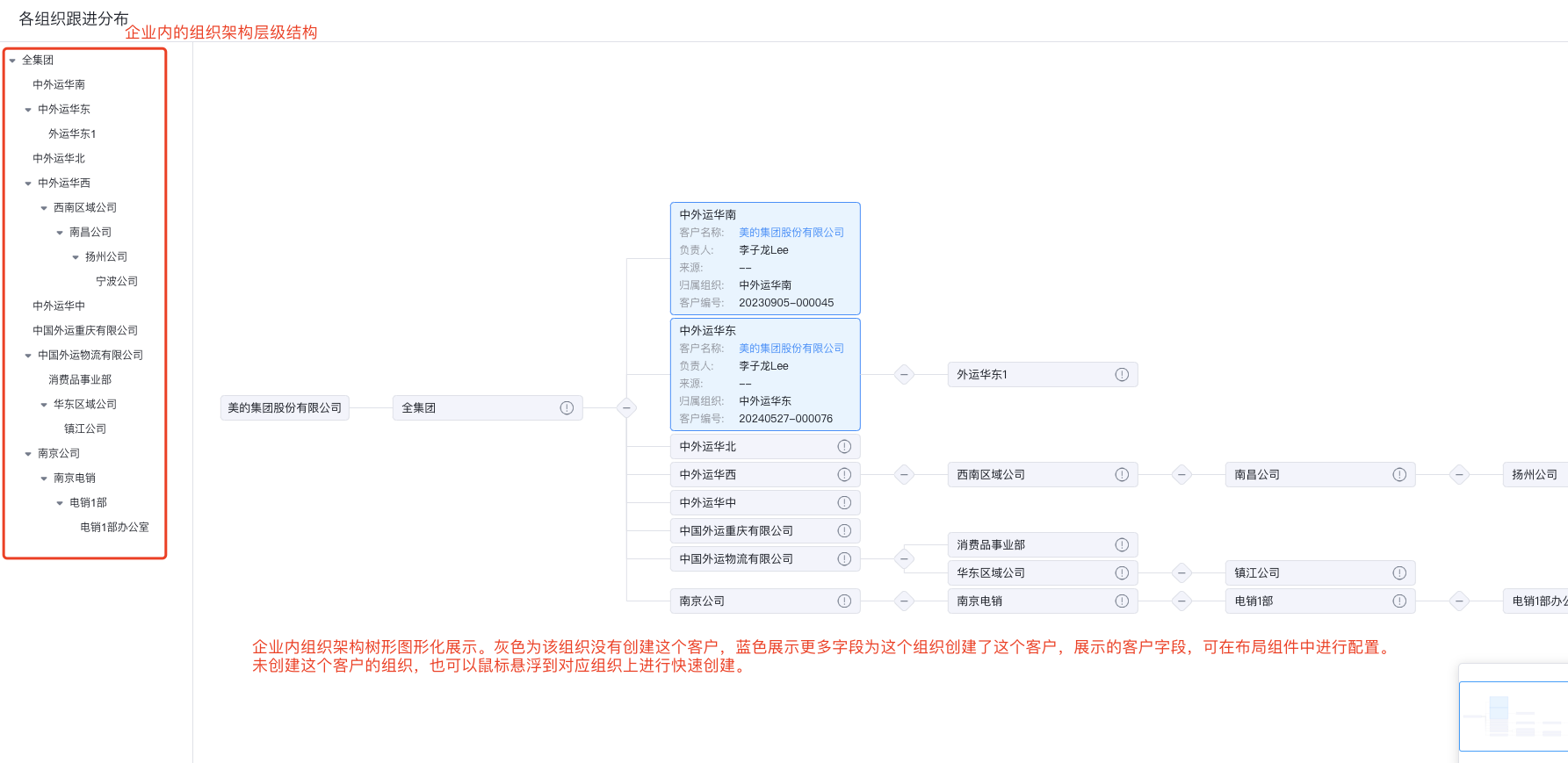The image size is (1568, 763).
Task: Click the info icon on 西南区域公司 node
Action: 1122,474
